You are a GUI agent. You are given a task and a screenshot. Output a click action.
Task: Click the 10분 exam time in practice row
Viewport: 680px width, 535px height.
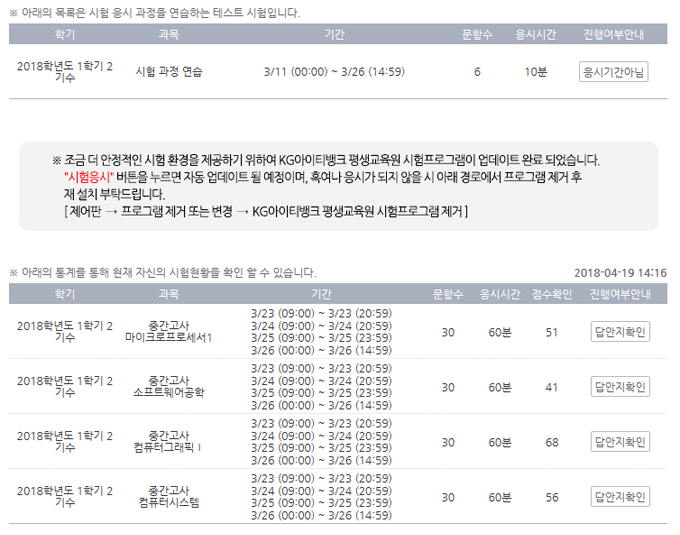coord(535,72)
